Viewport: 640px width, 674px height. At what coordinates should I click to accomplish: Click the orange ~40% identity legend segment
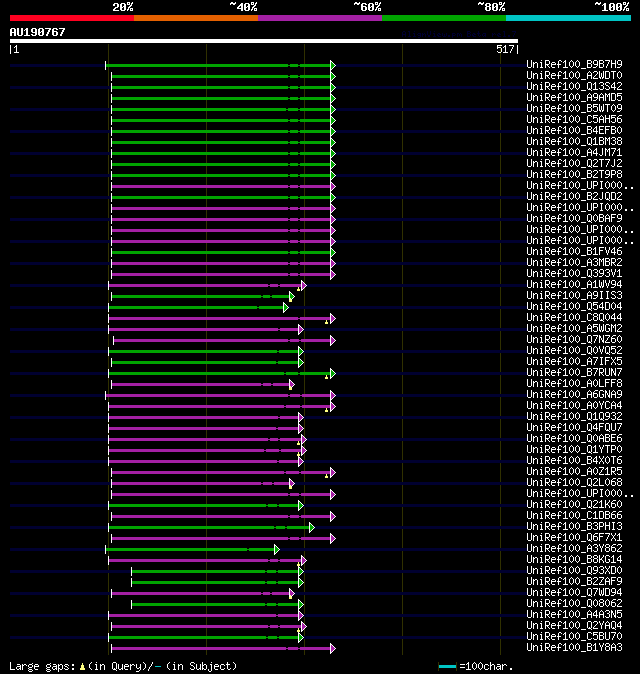(196, 18)
